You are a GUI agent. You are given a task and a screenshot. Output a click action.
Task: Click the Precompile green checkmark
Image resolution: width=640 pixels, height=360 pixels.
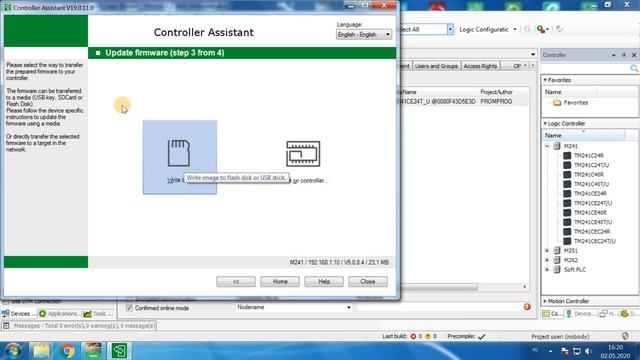pyautogui.click(x=482, y=336)
